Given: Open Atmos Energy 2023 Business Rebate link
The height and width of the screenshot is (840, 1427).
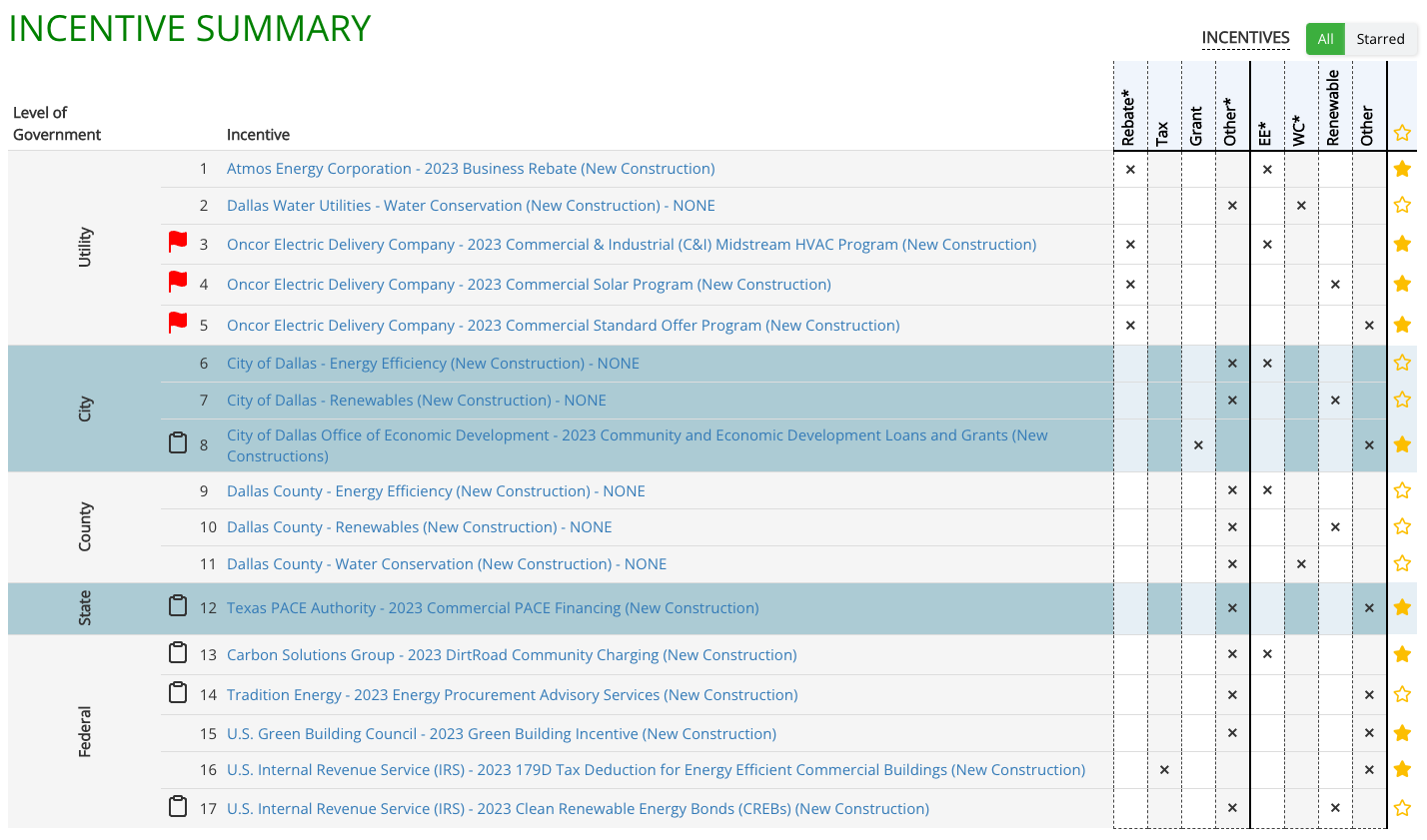Looking at the screenshot, I should pyautogui.click(x=471, y=169).
